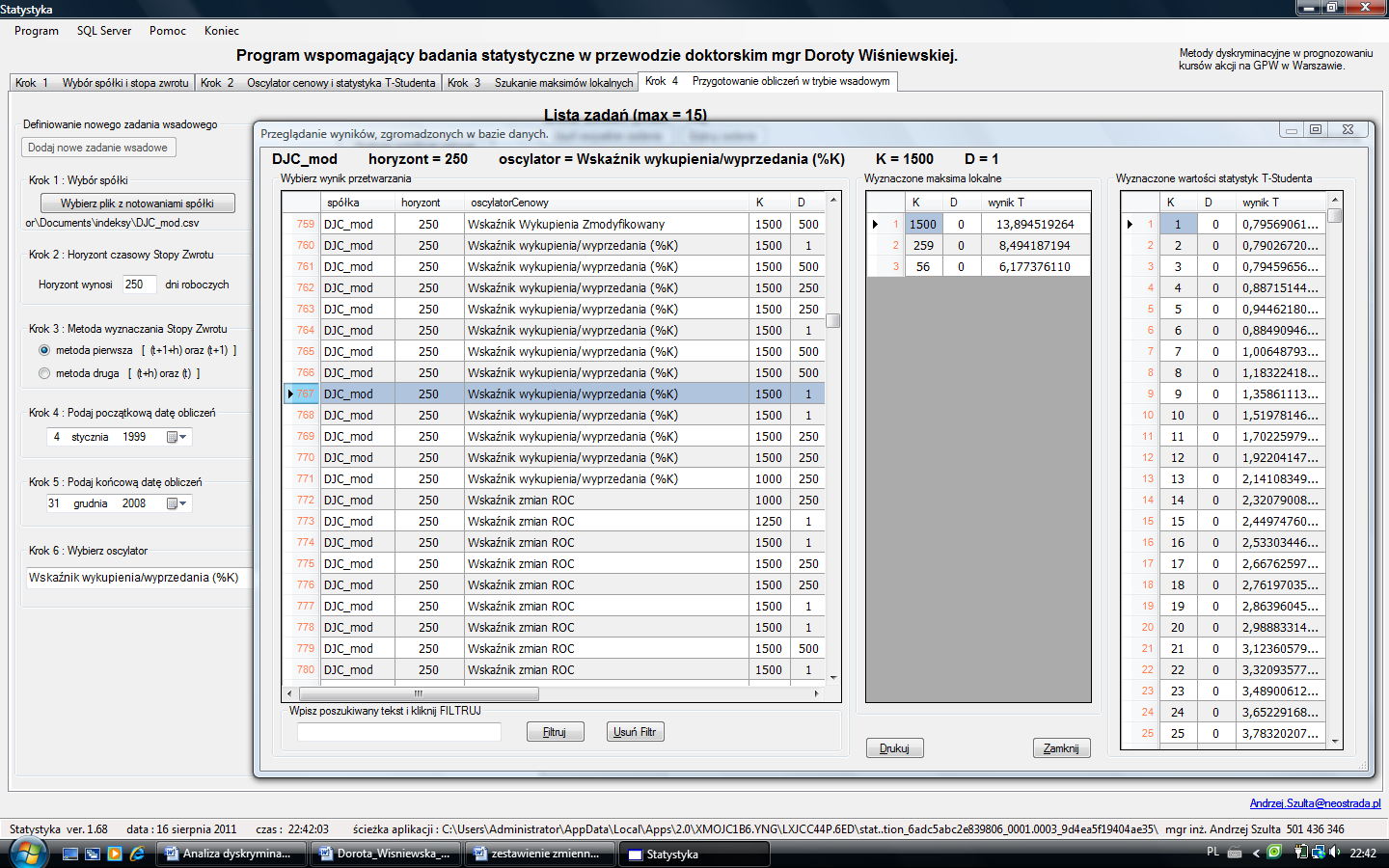
Task: Switch to Krok 1 Wybór spółki tab
Action: (x=102, y=83)
